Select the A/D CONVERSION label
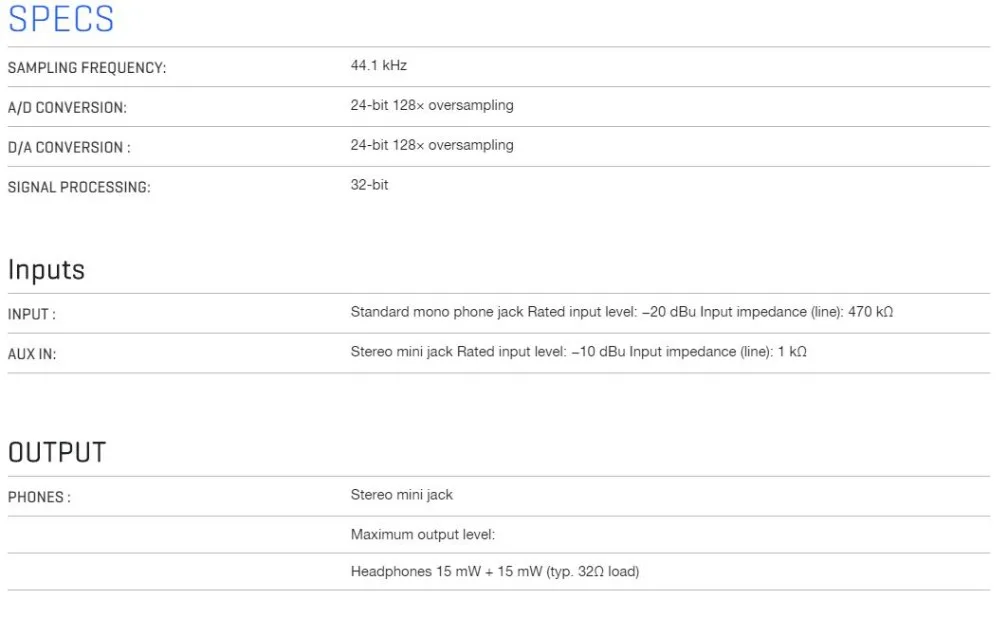The height and width of the screenshot is (617, 1000). point(67,107)
